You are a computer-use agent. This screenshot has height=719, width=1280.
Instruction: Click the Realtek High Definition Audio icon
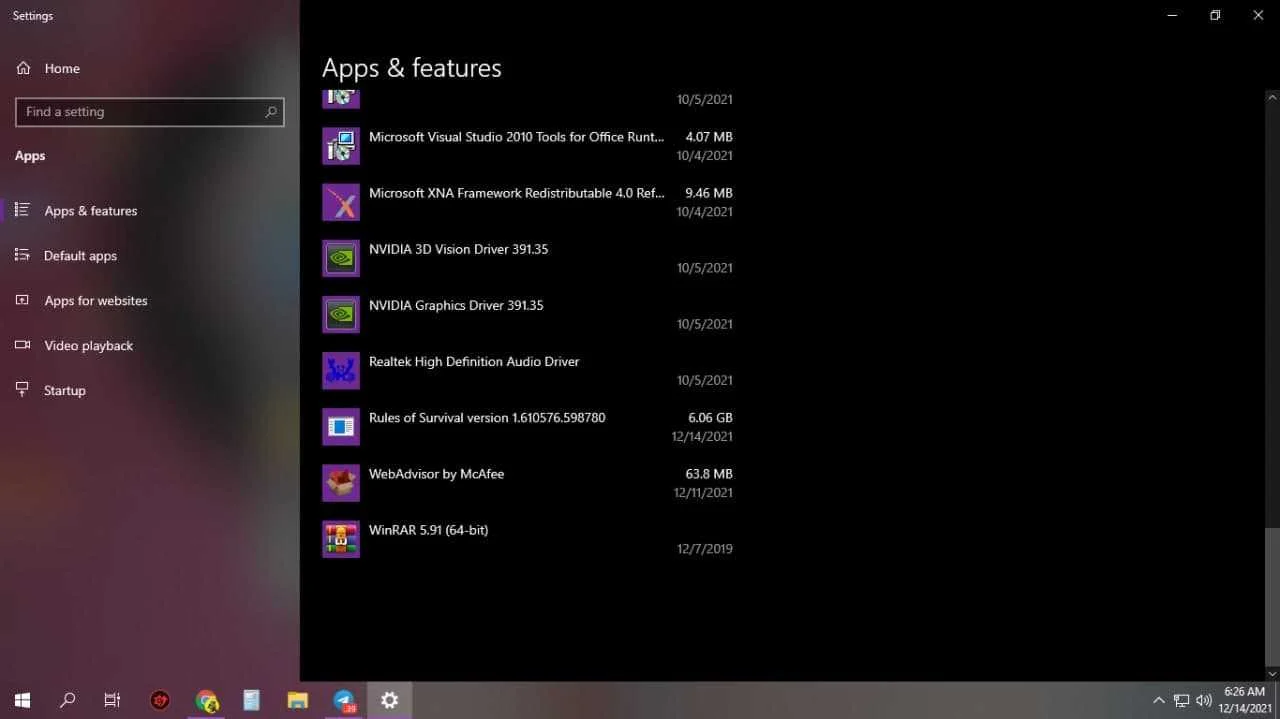click(341, 370)
